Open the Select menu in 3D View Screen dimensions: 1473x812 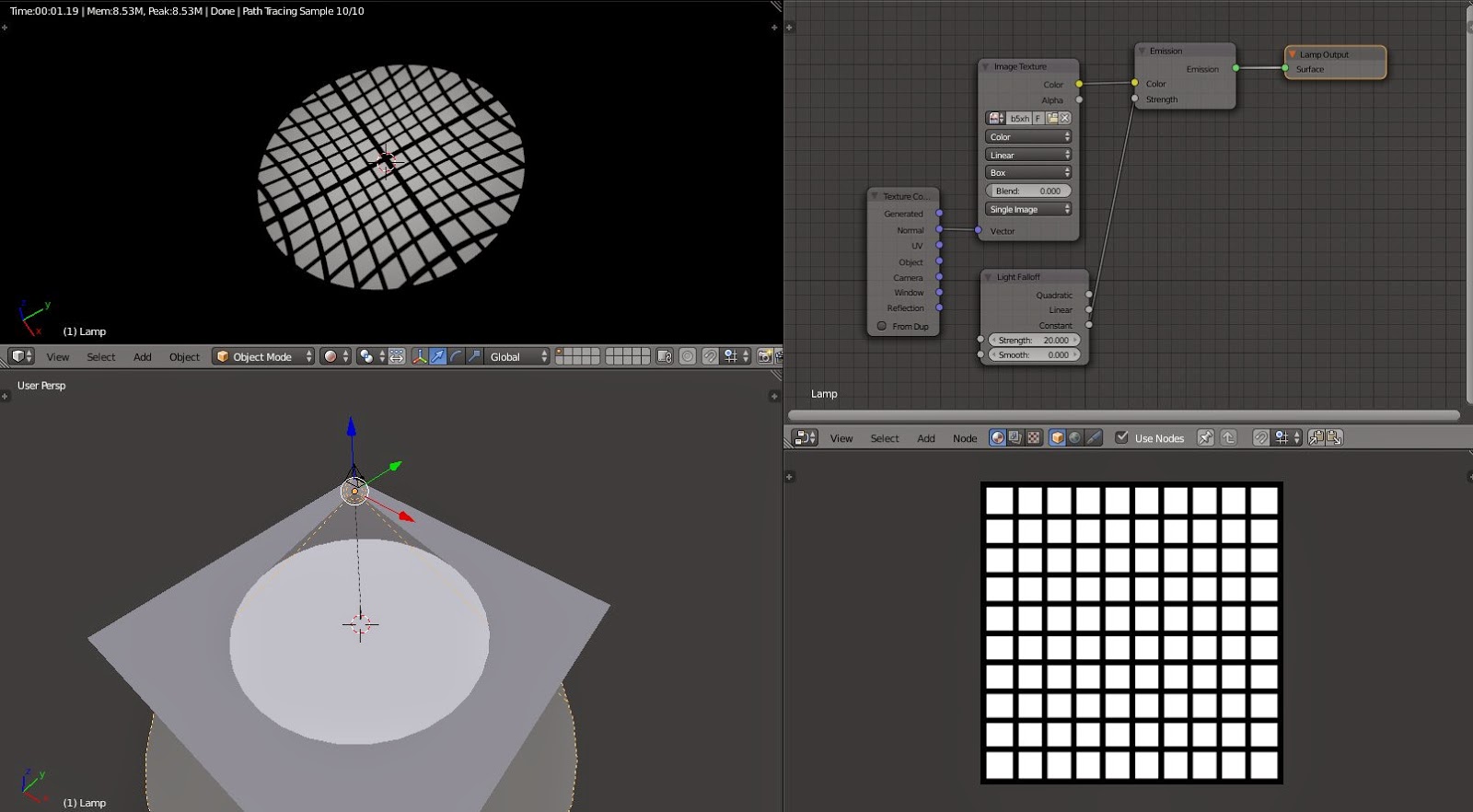pyautogui.click(x=101, y=357)
